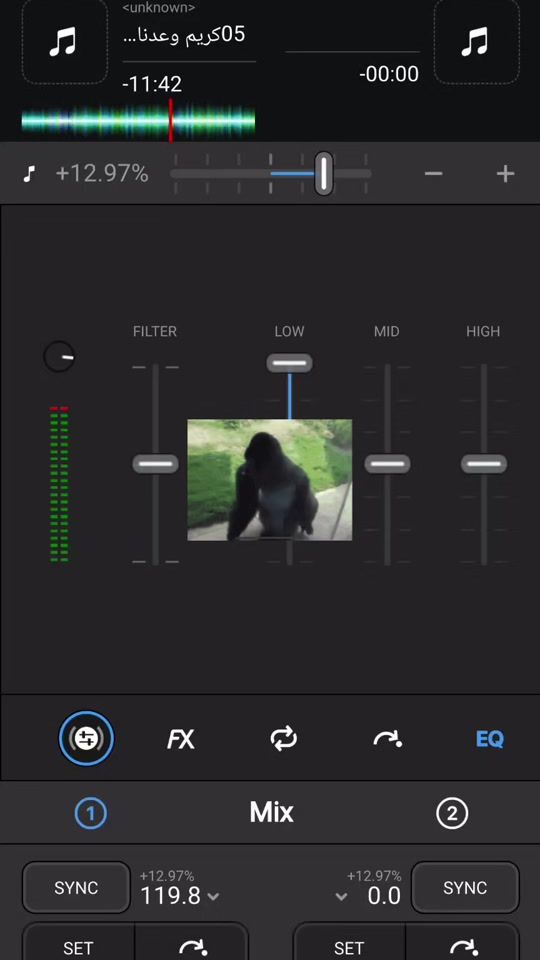The width and height of the screenshot is (540, 960).
Task: Click the -11:42 remaining time text
Action: [152, 84]
